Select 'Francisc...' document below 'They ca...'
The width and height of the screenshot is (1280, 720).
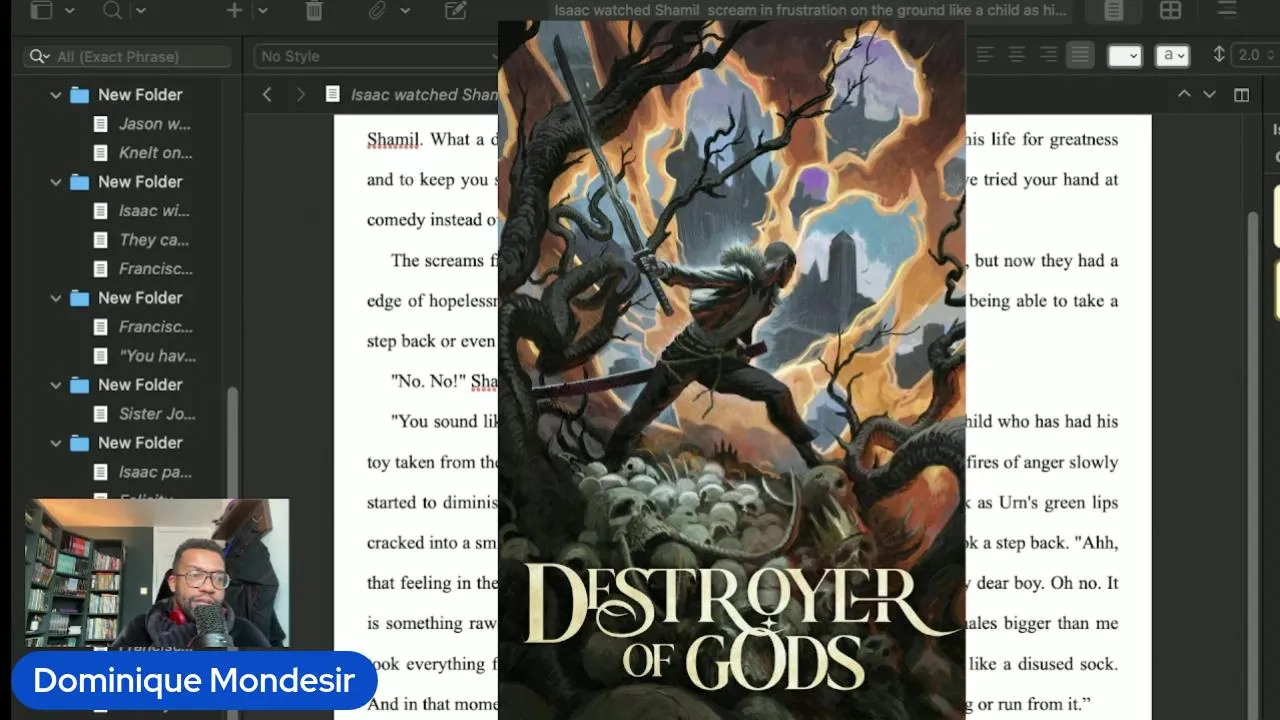pos(156,269)
